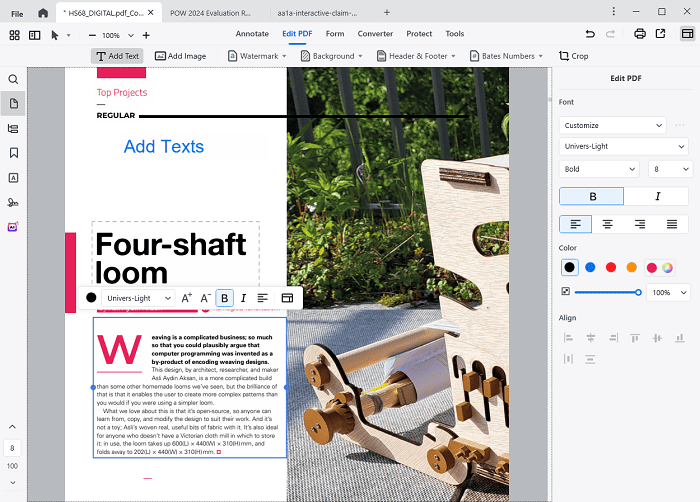The image size is (700, 502).
Task: Expand the font size 8 dropdown
Action: (668, 169)
